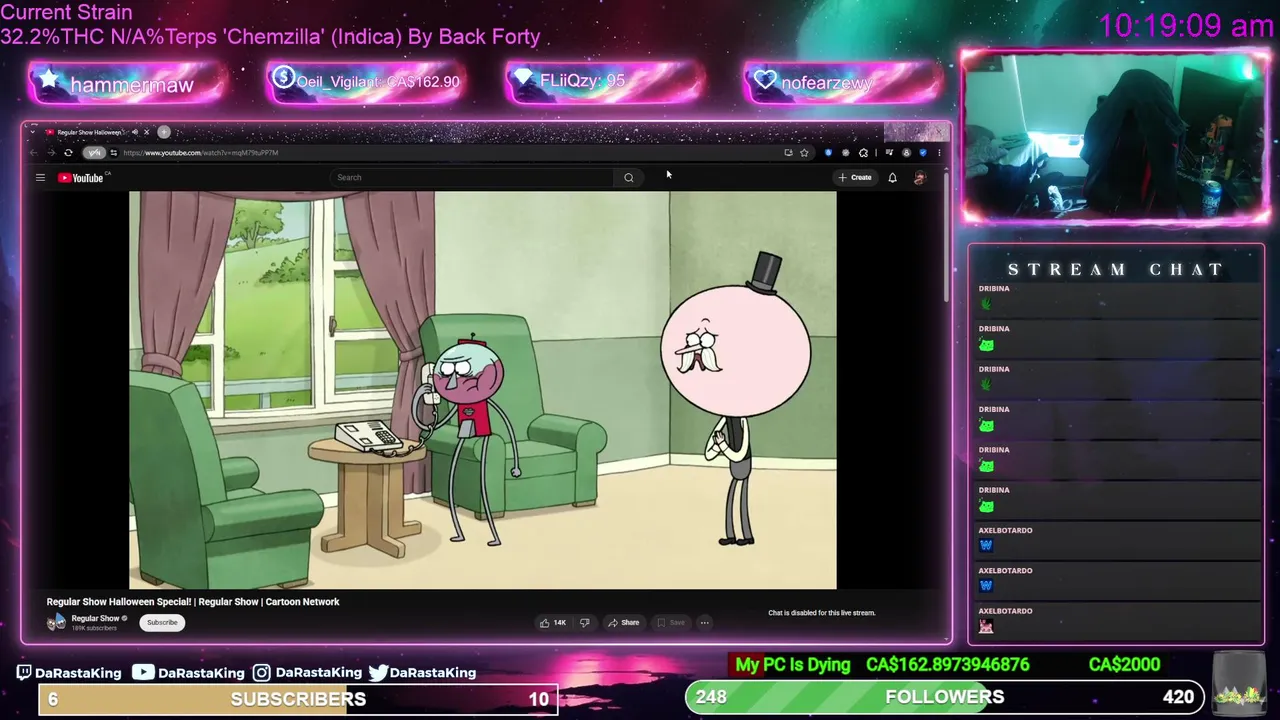Focus the YouTube Search field

472,178
